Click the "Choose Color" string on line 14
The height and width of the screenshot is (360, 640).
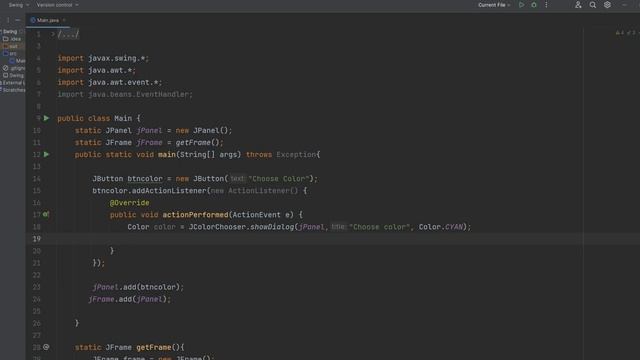pyautogui.click(x=279, y=179)
